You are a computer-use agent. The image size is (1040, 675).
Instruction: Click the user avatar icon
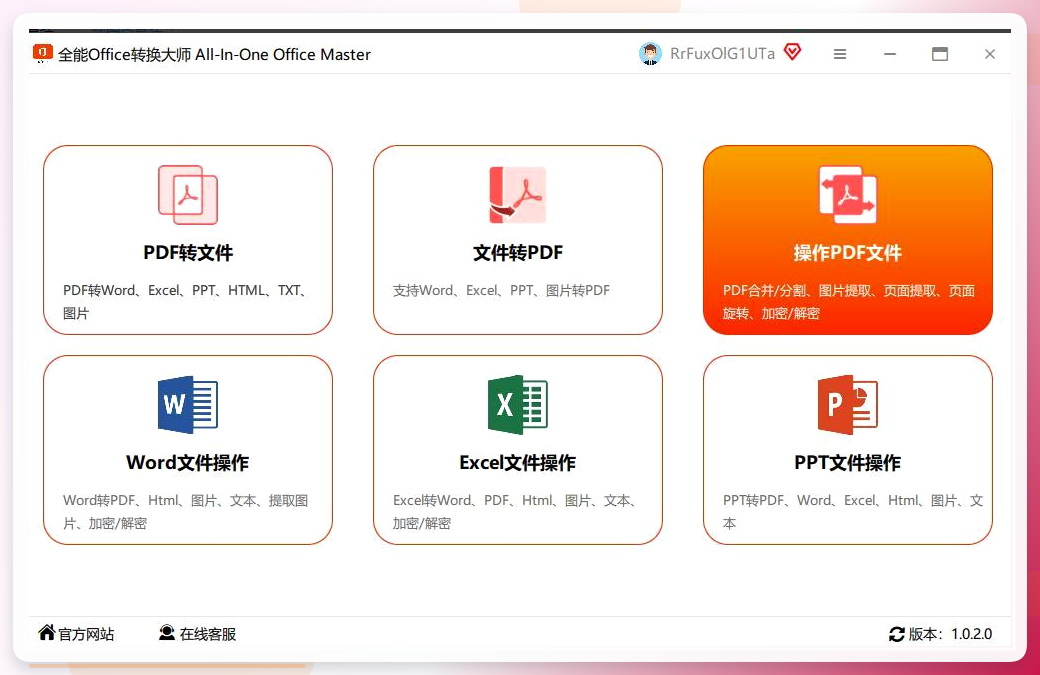tap(650, 54)
